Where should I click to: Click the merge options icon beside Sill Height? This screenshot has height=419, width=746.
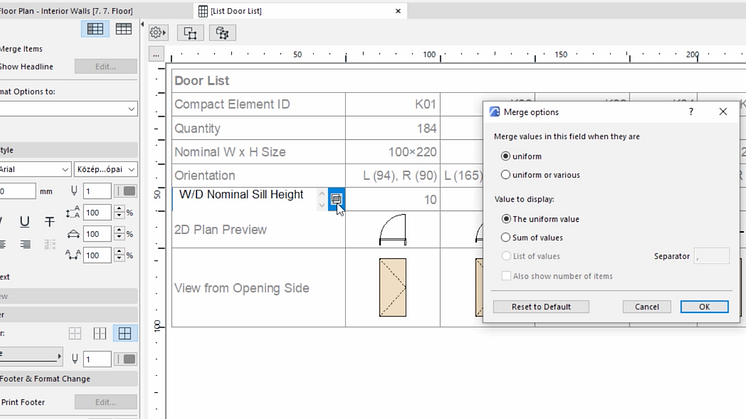(x=336, y=199)
